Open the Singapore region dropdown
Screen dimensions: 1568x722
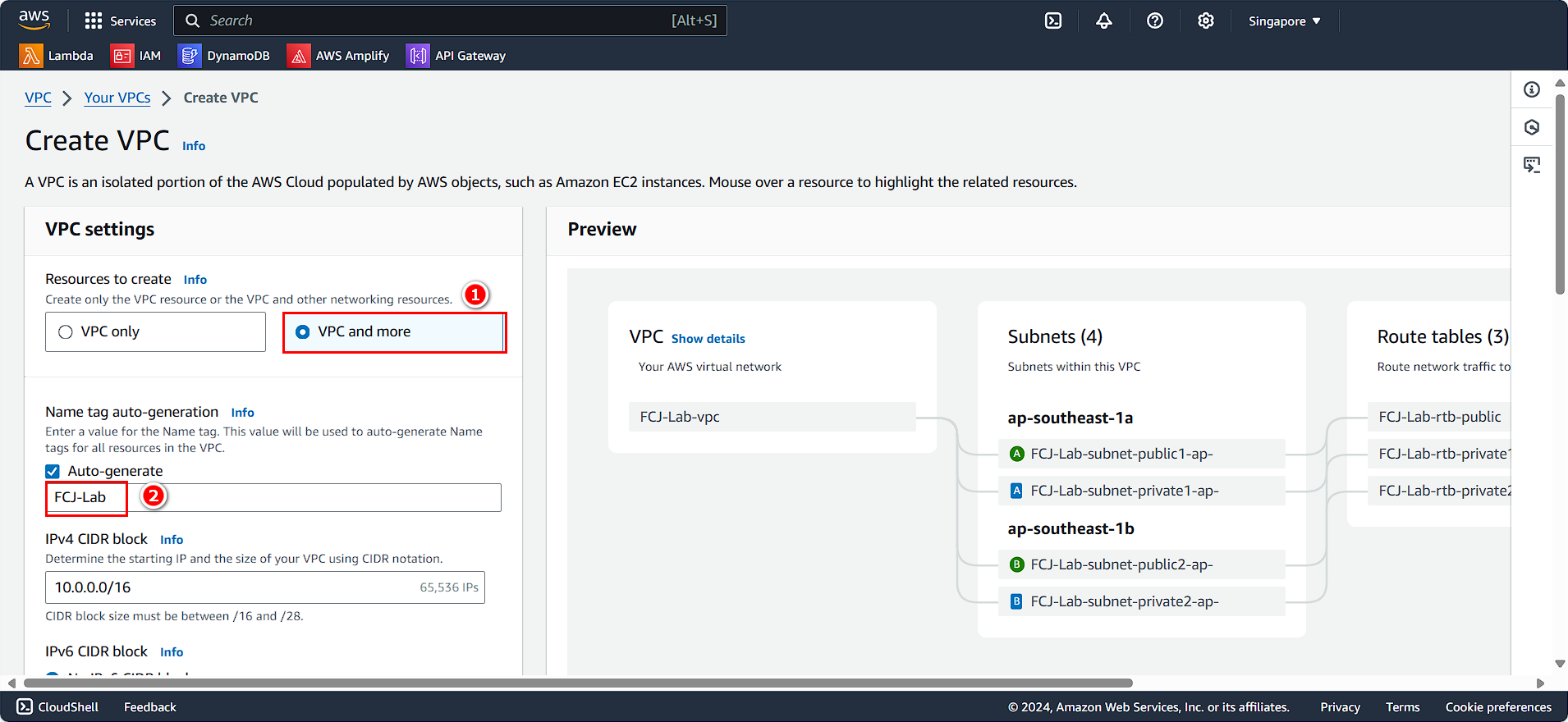(x=1285, y=21)
